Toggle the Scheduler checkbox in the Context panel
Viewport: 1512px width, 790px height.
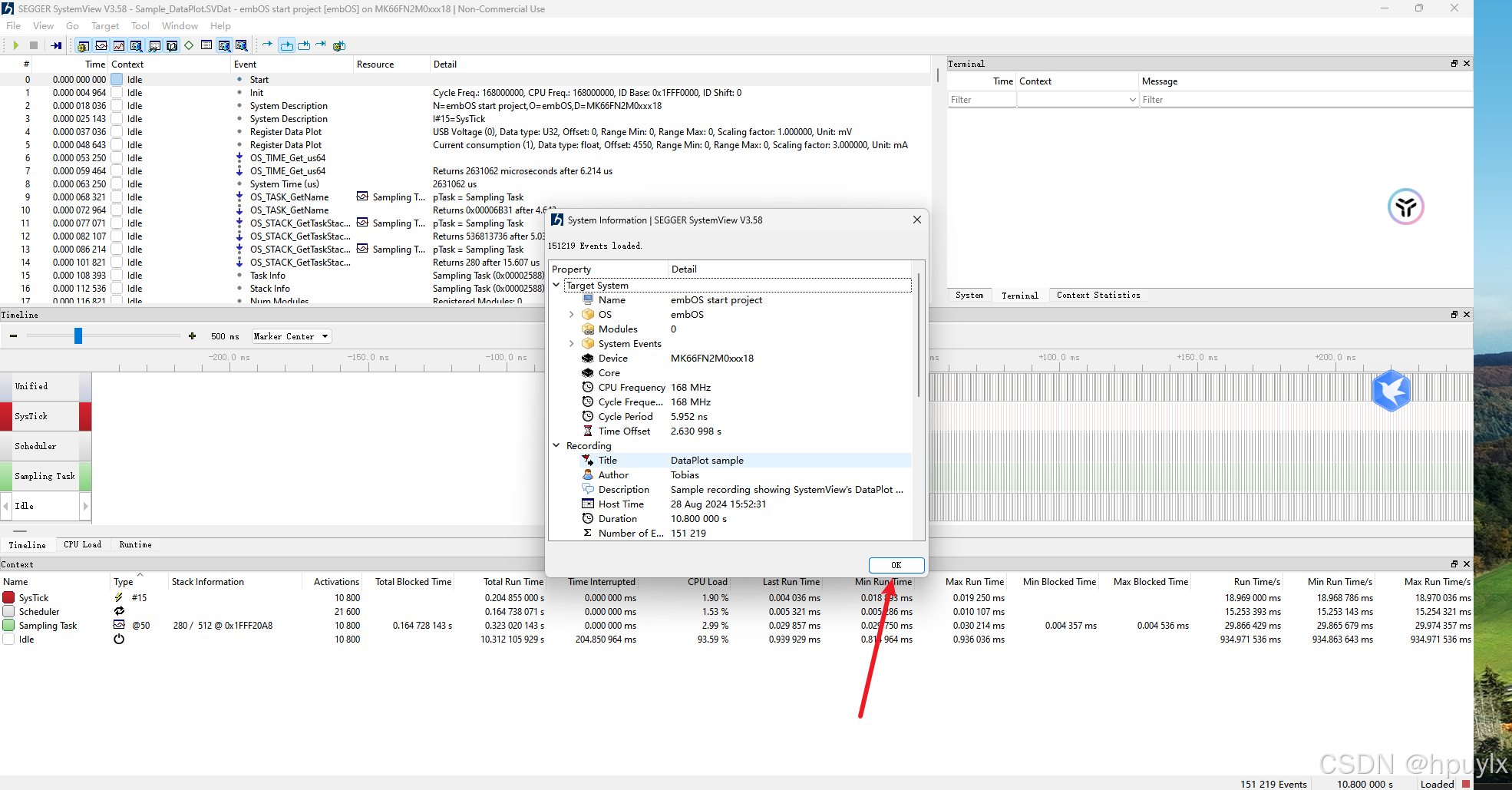click(8, 611)
